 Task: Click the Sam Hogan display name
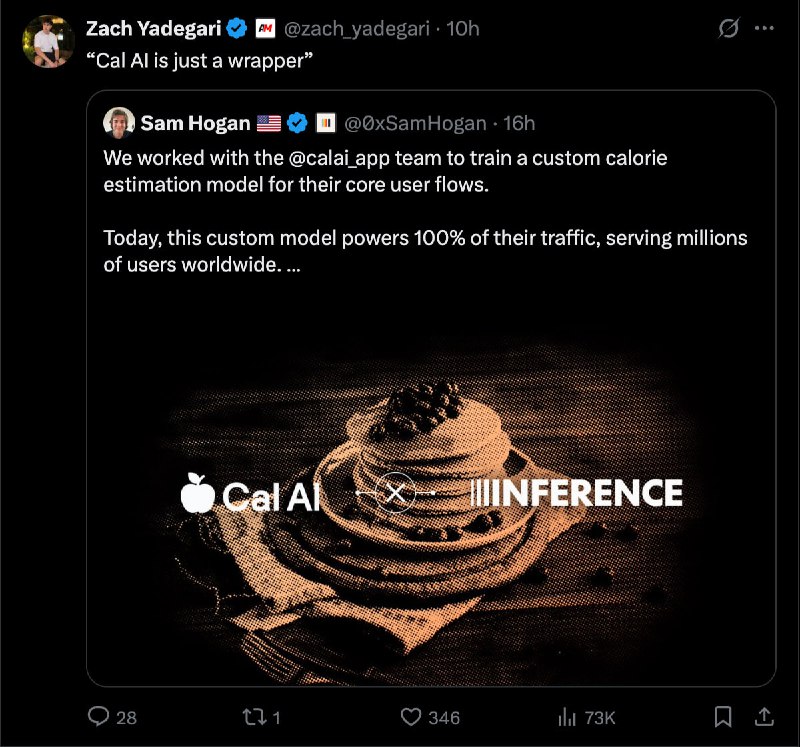[x=195, y=123]
